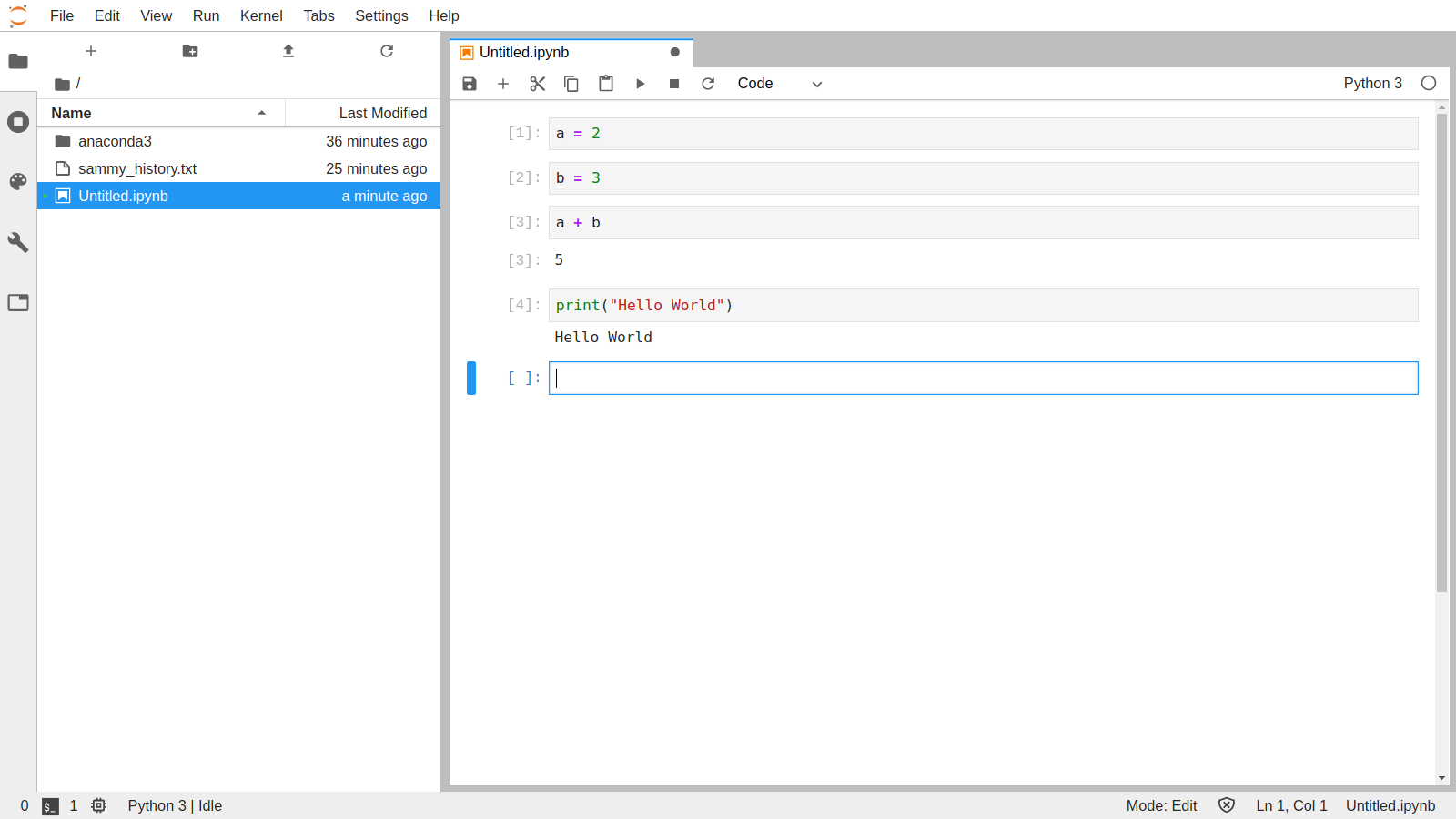1456x819 pixels.
Task: Click the [3]: input prompt label
Action: tap(523, 222)
